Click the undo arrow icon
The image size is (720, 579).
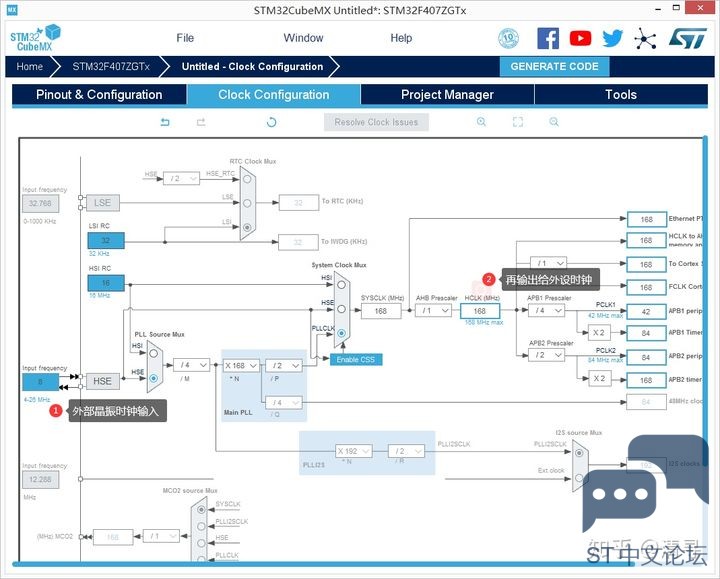[x=165, y=122]
